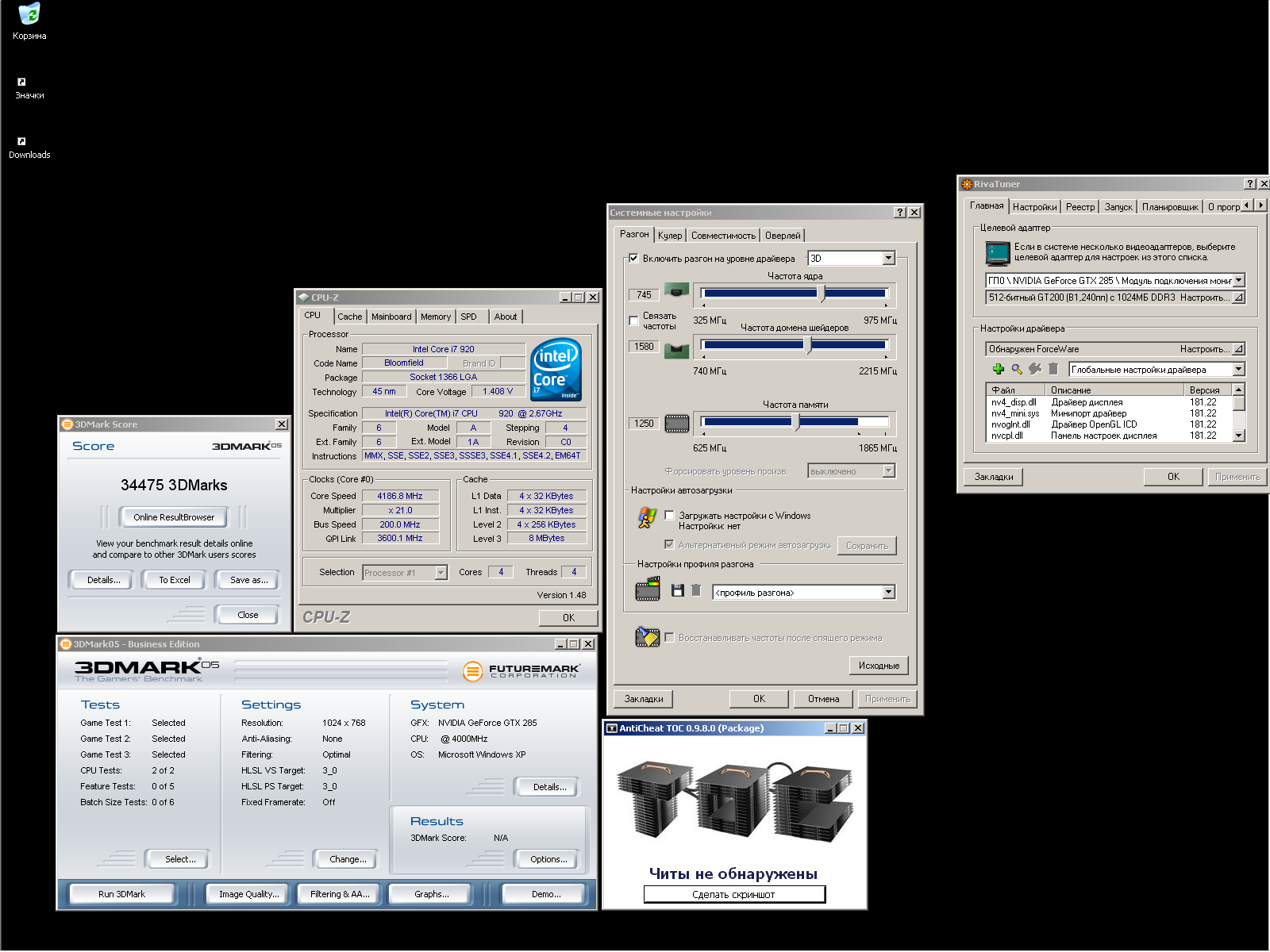The width and height of the screenshot is (1270, 952).
Task: Click the help question mark in Системные настройки
Action: coord(900,213)
